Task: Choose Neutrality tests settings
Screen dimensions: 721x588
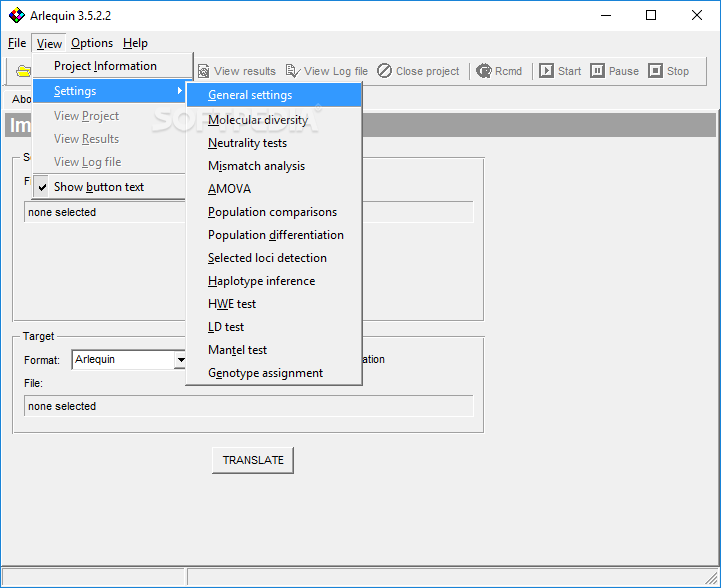Action: 274,143
